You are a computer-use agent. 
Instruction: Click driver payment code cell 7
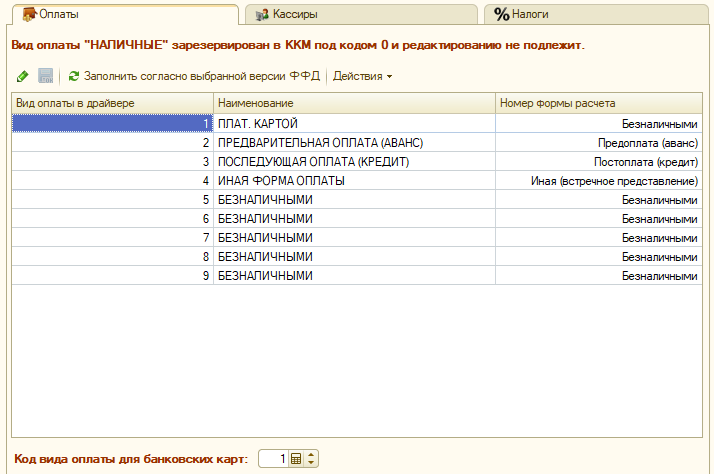click(112, 238)
